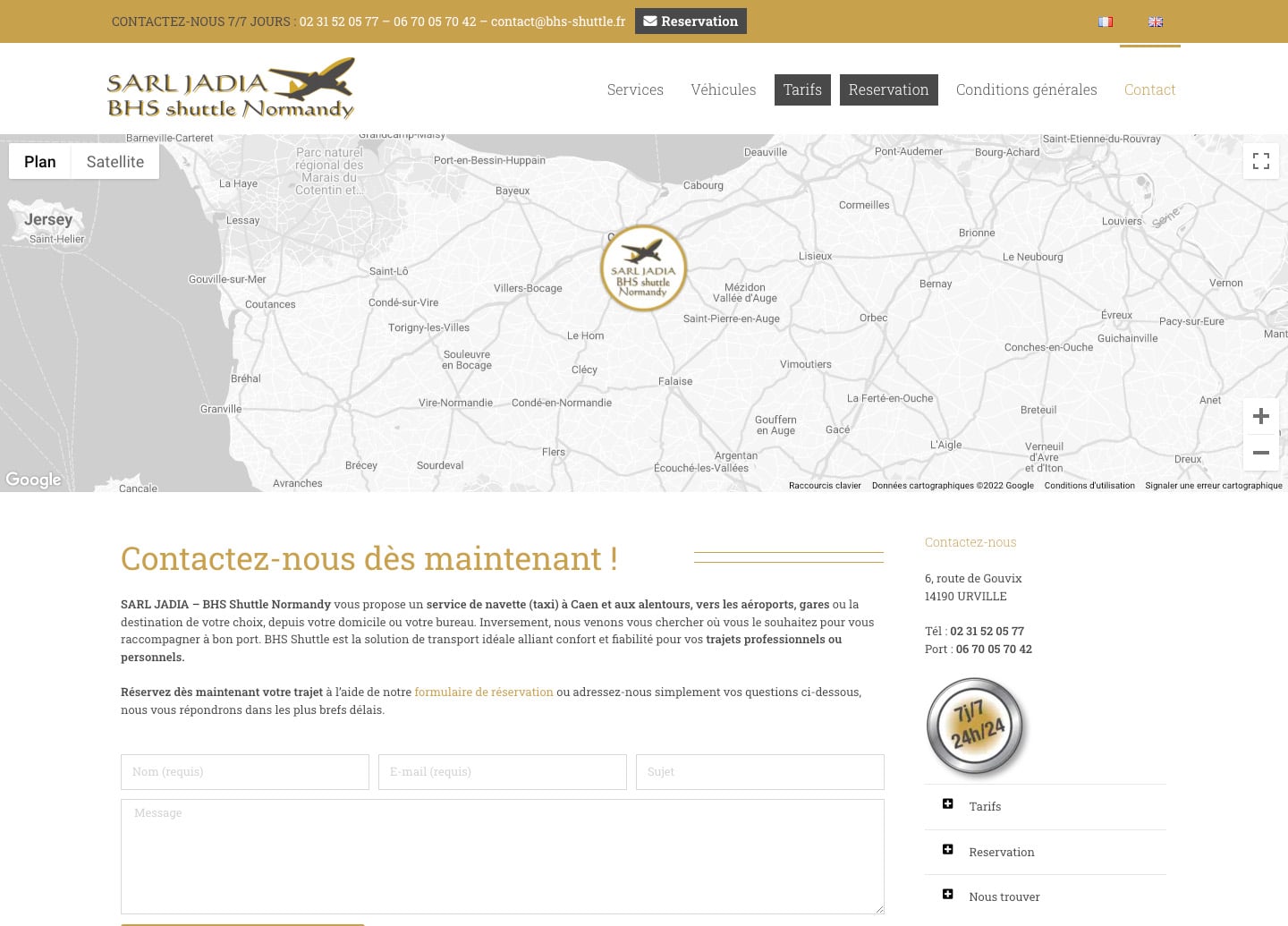The image size is (1288, 926).
Task: Click the Flers label on map
Action: (x=554, y=452)
